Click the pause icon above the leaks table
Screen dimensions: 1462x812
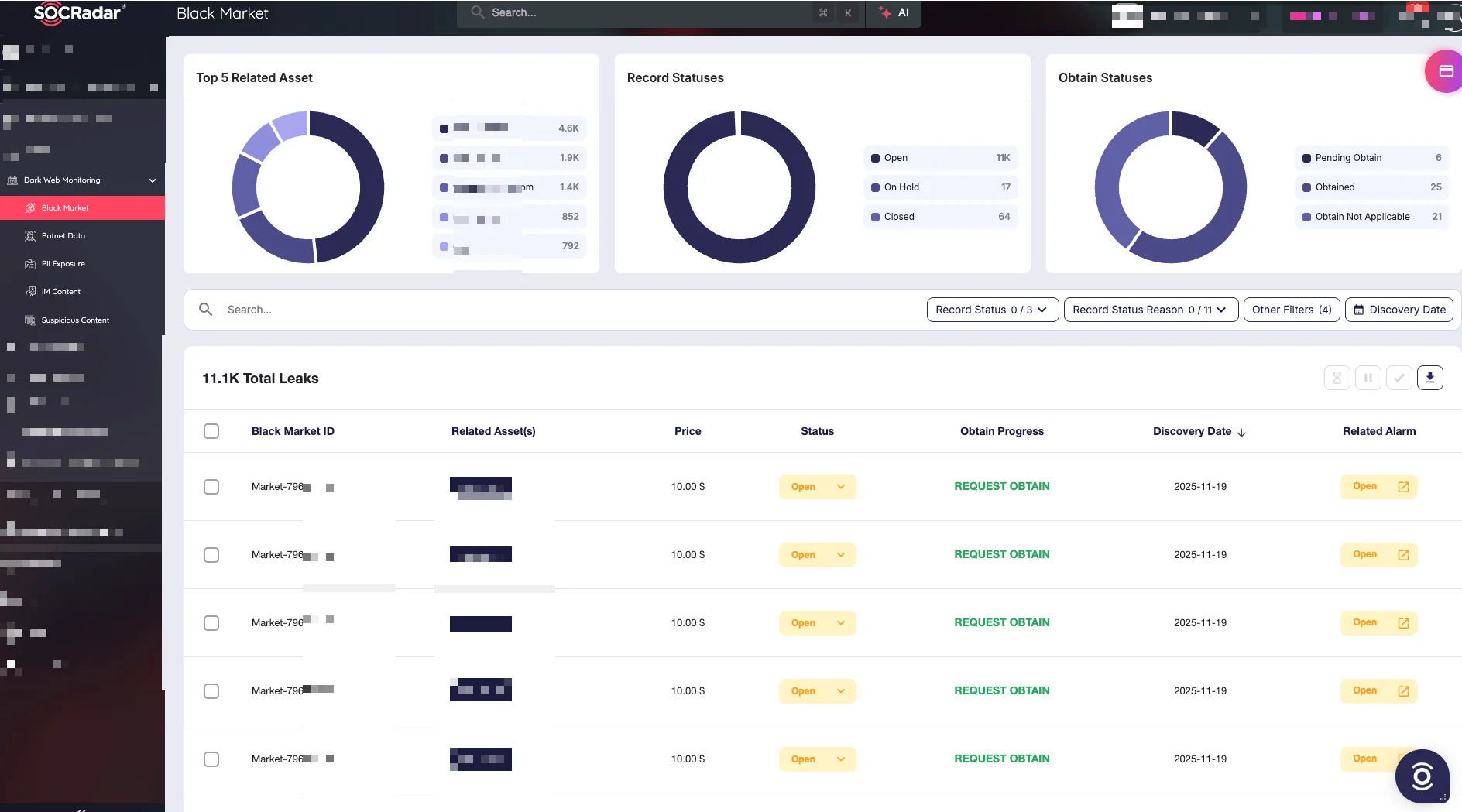point(1368,378)
